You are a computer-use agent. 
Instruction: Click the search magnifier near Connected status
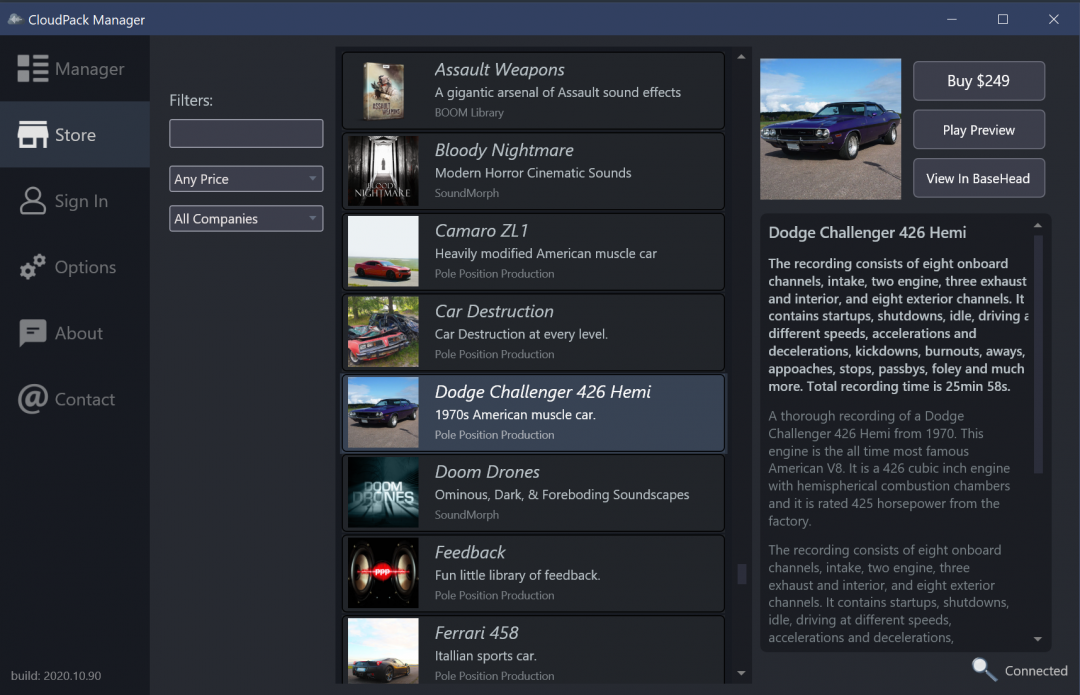tap(983, 670)
